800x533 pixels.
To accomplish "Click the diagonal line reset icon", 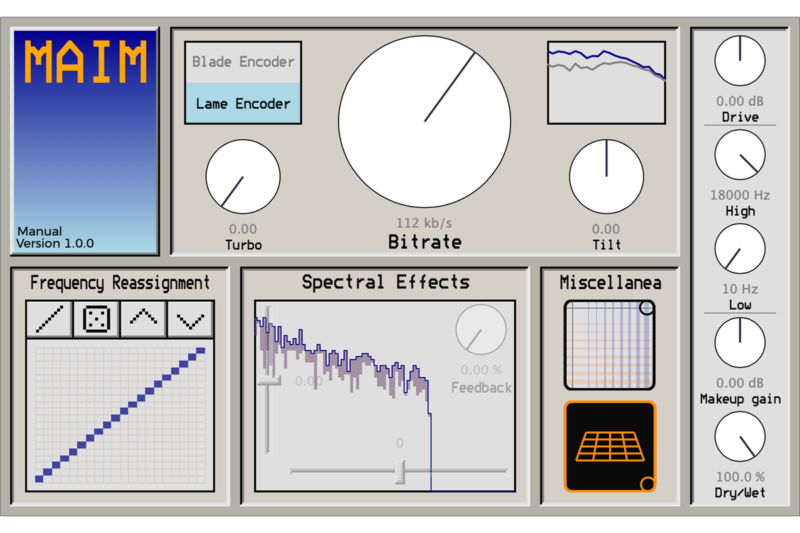I will (x=52, y=320).
